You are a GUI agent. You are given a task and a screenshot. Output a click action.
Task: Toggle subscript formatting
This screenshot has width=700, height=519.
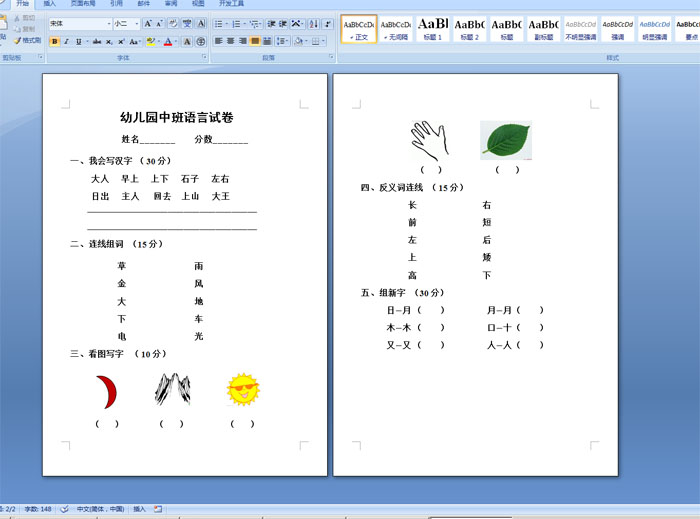click(x=109, y=42)
